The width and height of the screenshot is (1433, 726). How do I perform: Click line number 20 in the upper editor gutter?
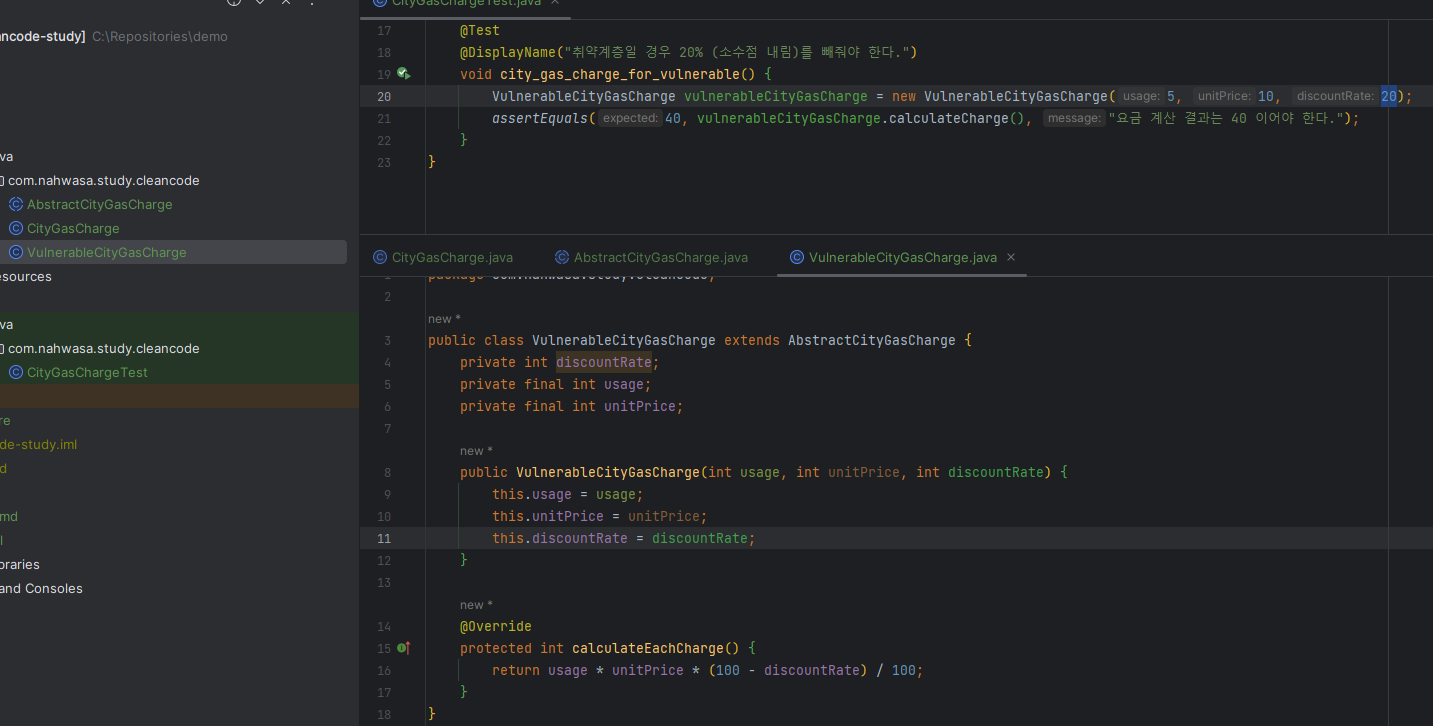pos(384,96)
